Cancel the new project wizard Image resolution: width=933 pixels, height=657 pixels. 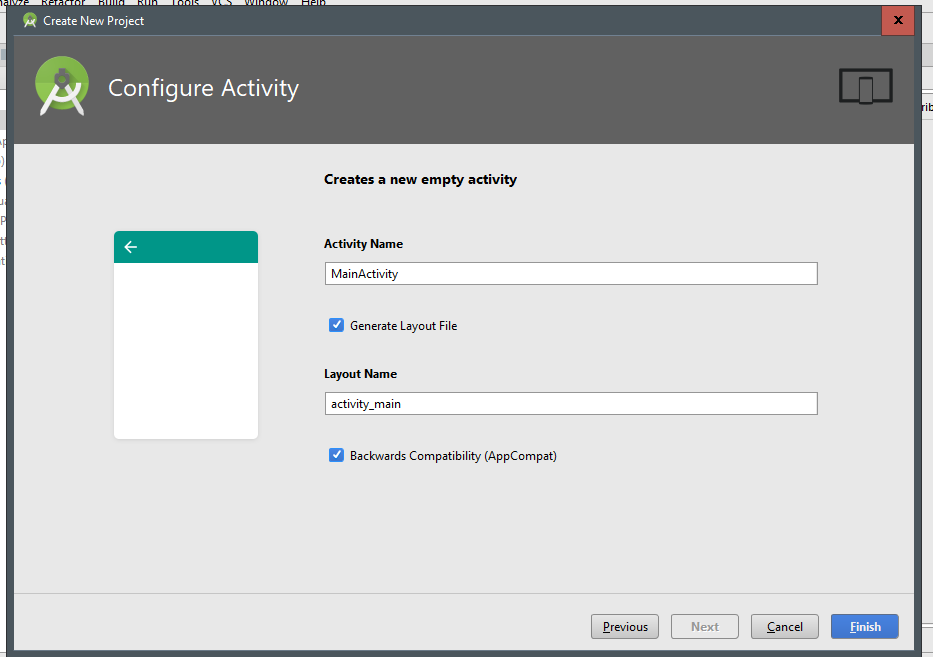point(784,627)
